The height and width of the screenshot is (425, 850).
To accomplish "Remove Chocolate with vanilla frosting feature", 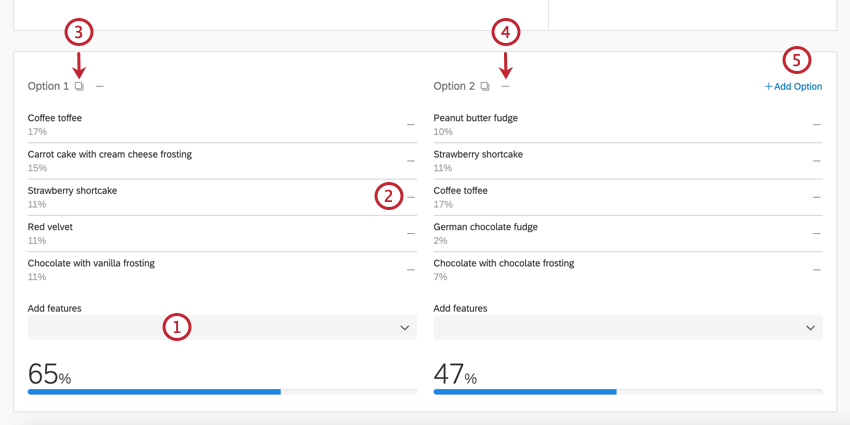I will coord(411,270).
